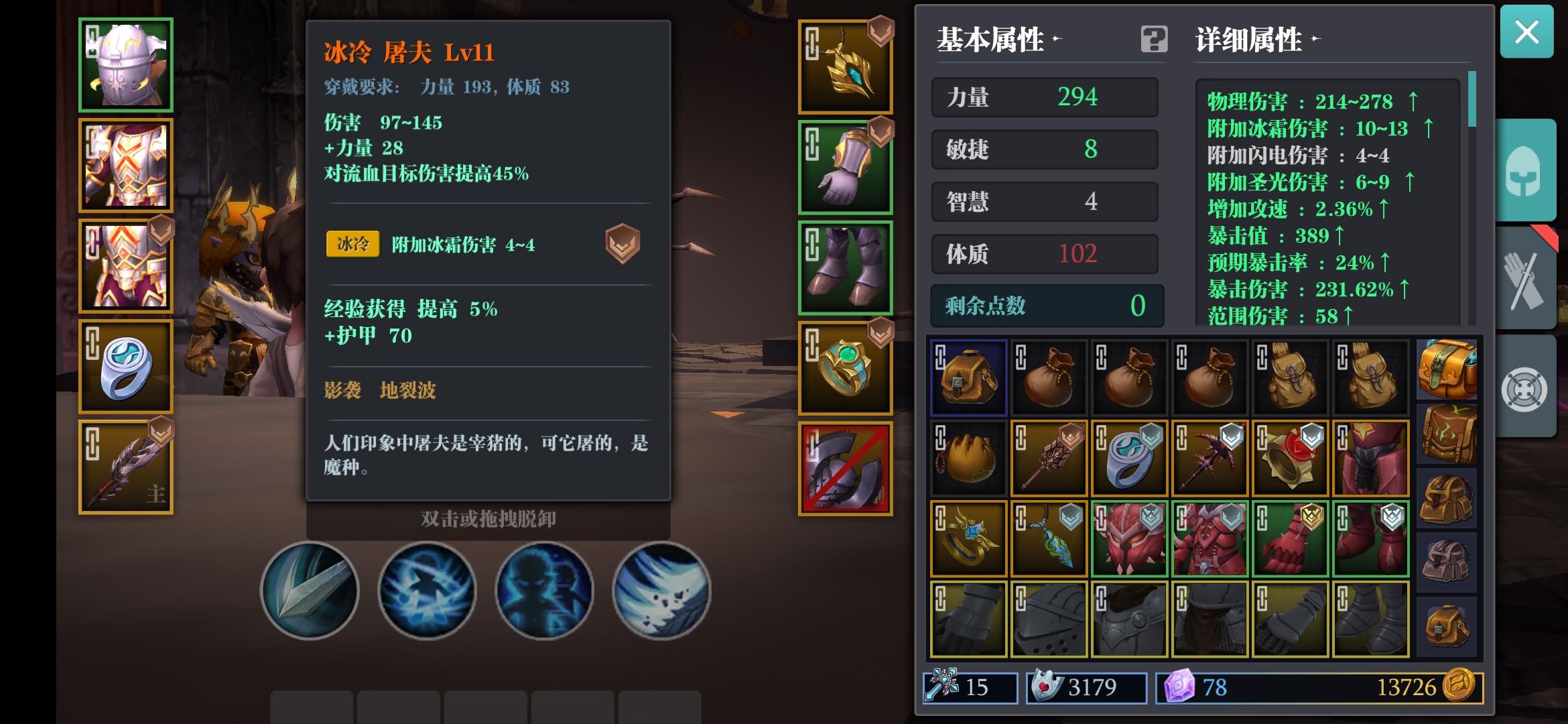Expand the 基本属性 section arrow

[1057, 39]
